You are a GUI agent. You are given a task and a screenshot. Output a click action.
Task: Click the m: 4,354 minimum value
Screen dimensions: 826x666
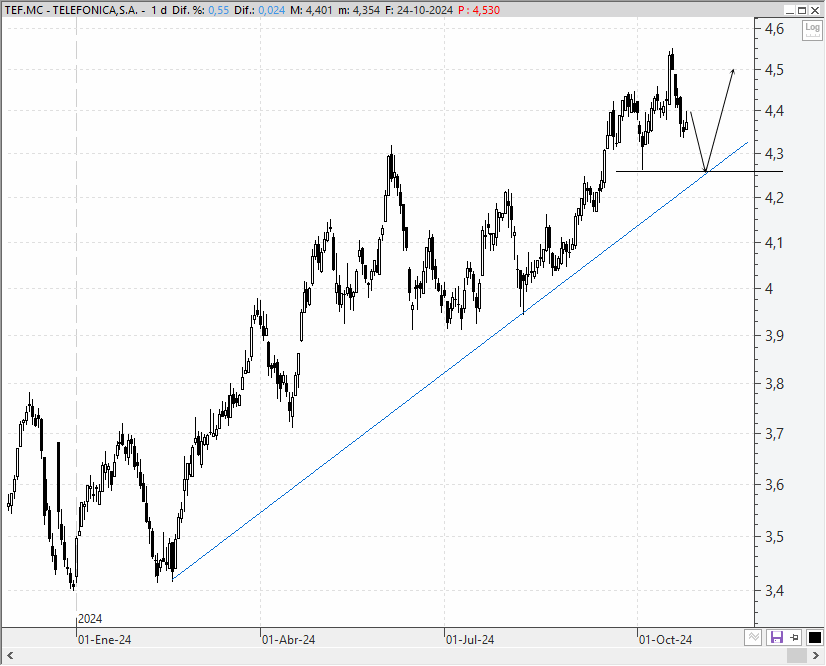pyautogui.click(x=359, y=10)
